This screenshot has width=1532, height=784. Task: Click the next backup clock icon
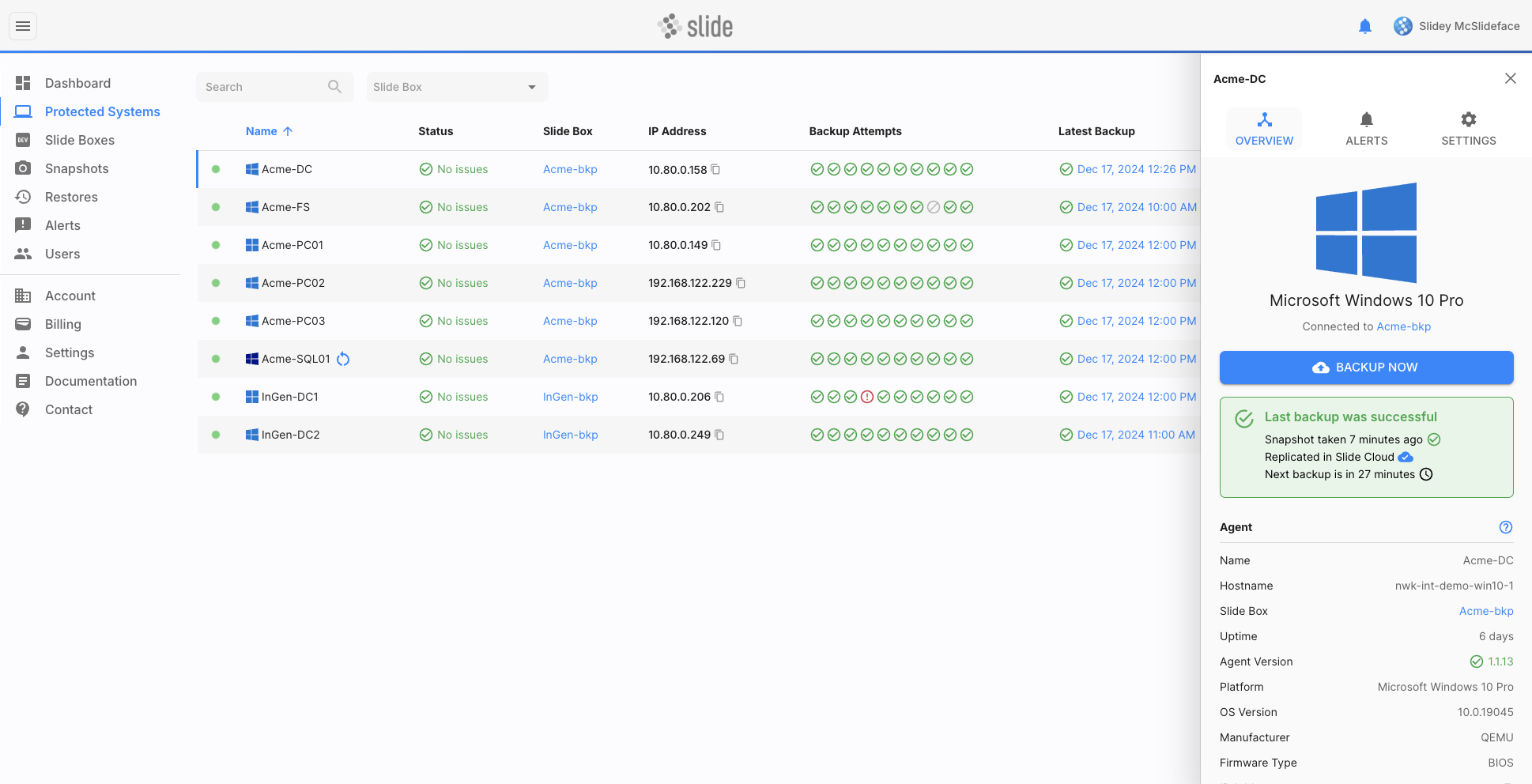tap(1426, 474)
